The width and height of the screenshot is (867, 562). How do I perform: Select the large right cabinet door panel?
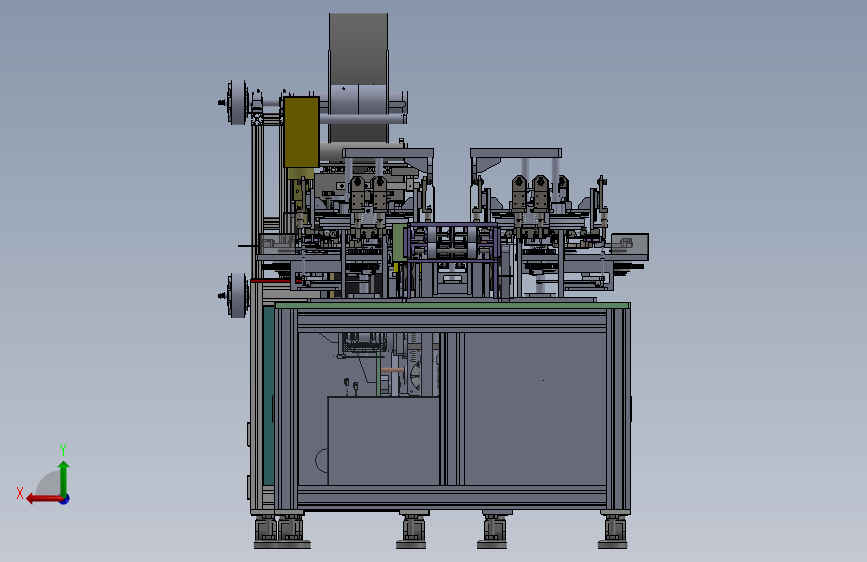click(535, 409)
